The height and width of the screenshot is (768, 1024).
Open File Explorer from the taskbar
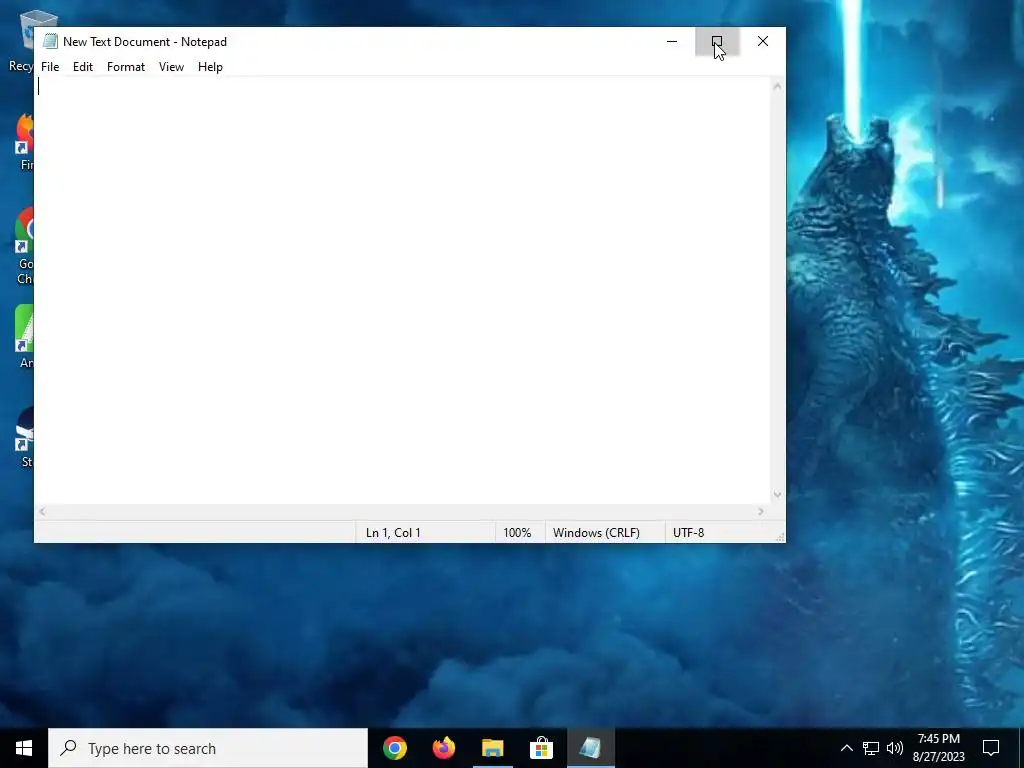(493, 748)
